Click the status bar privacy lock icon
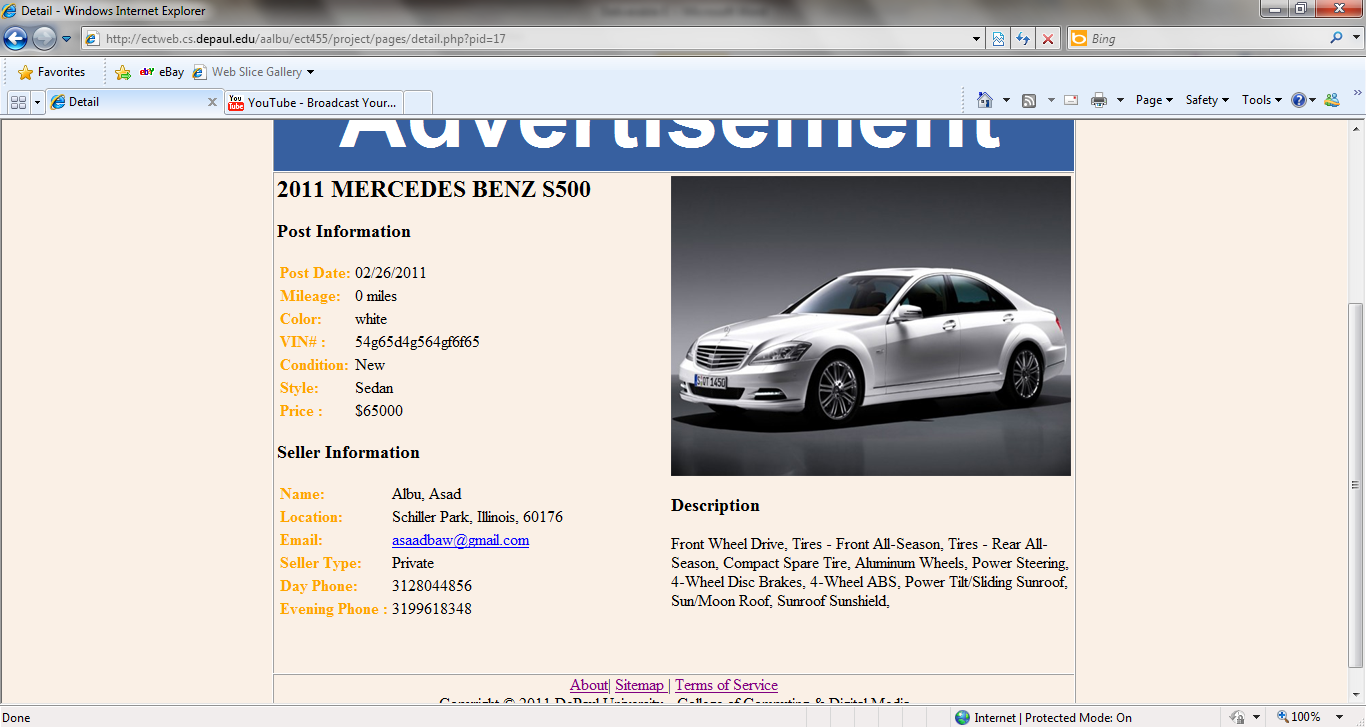Viewport: 1366px width, 728px height. 1237,717
